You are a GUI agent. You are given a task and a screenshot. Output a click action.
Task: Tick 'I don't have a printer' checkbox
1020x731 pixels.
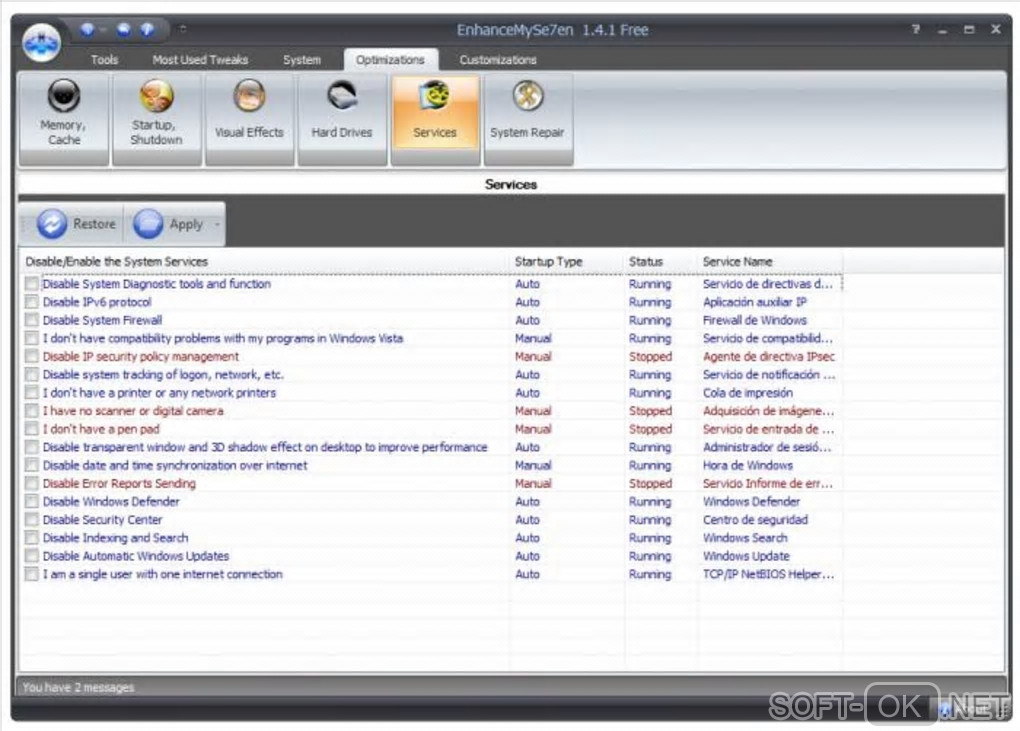31,393
